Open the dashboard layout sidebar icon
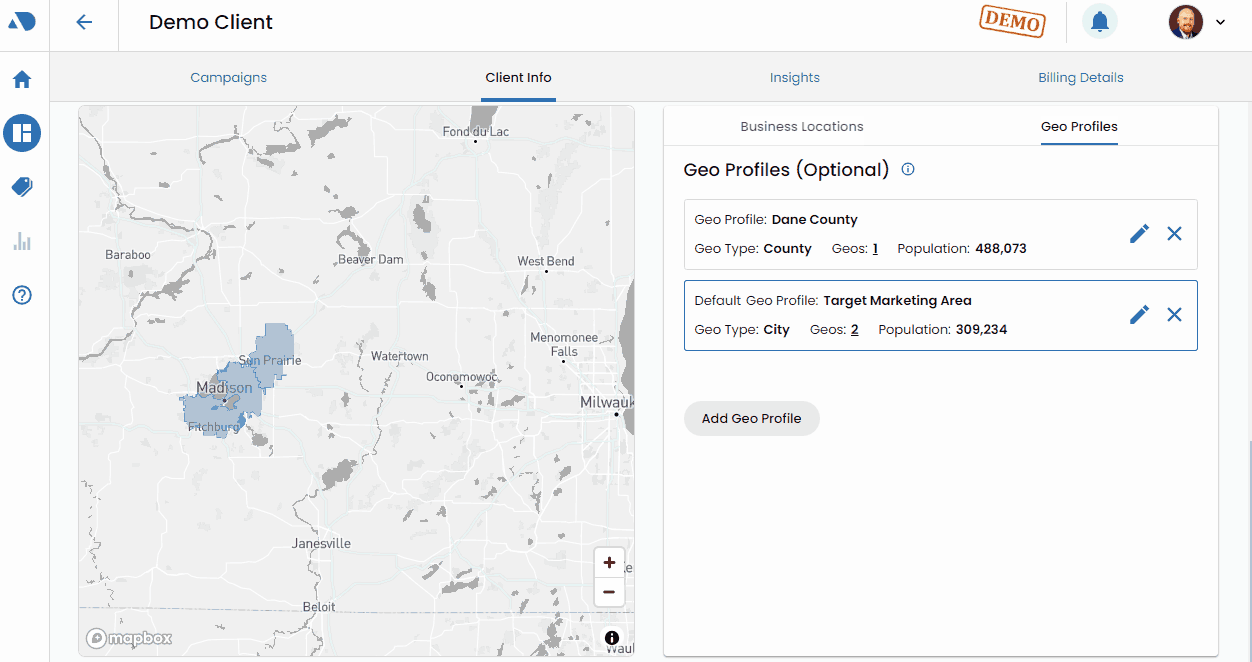This screenshot has width=1252, height=662. click(22, 132)
